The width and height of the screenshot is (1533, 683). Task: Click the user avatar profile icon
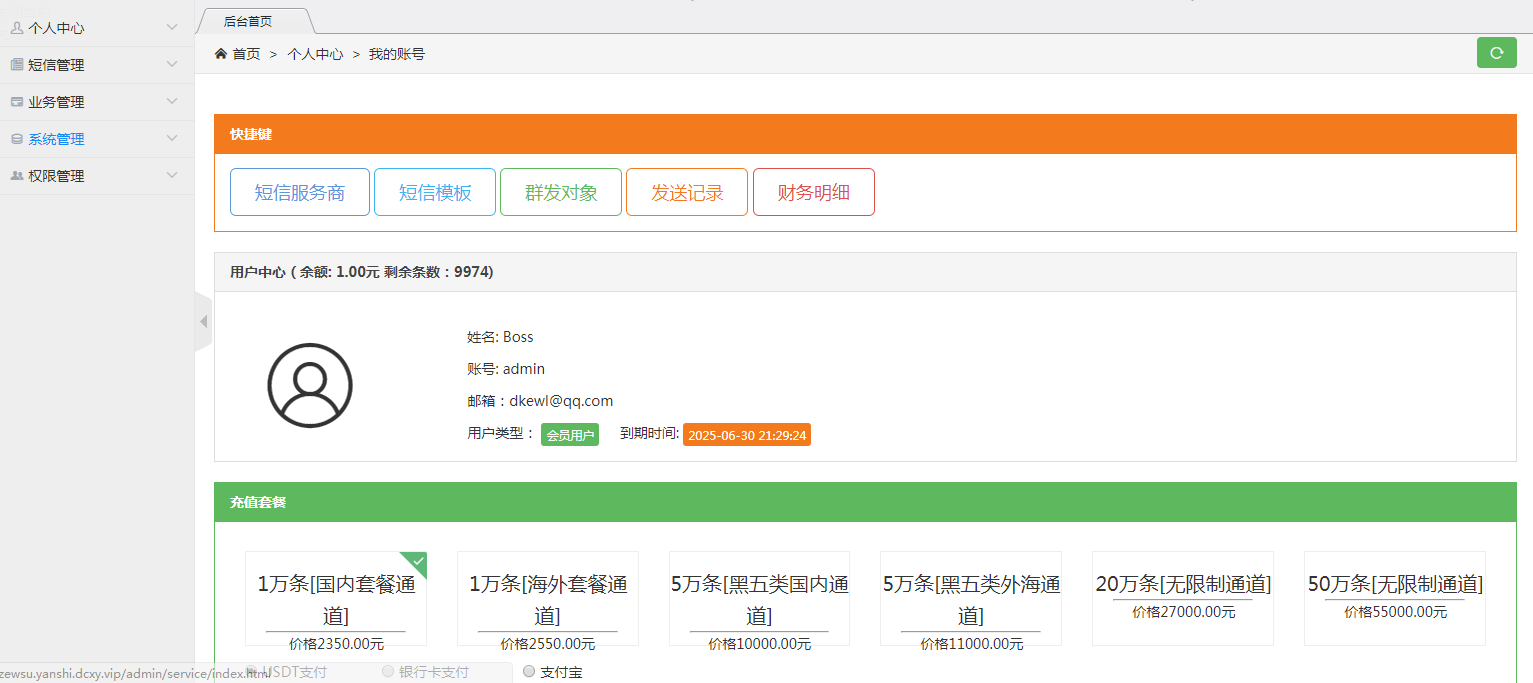pos(310,385)
